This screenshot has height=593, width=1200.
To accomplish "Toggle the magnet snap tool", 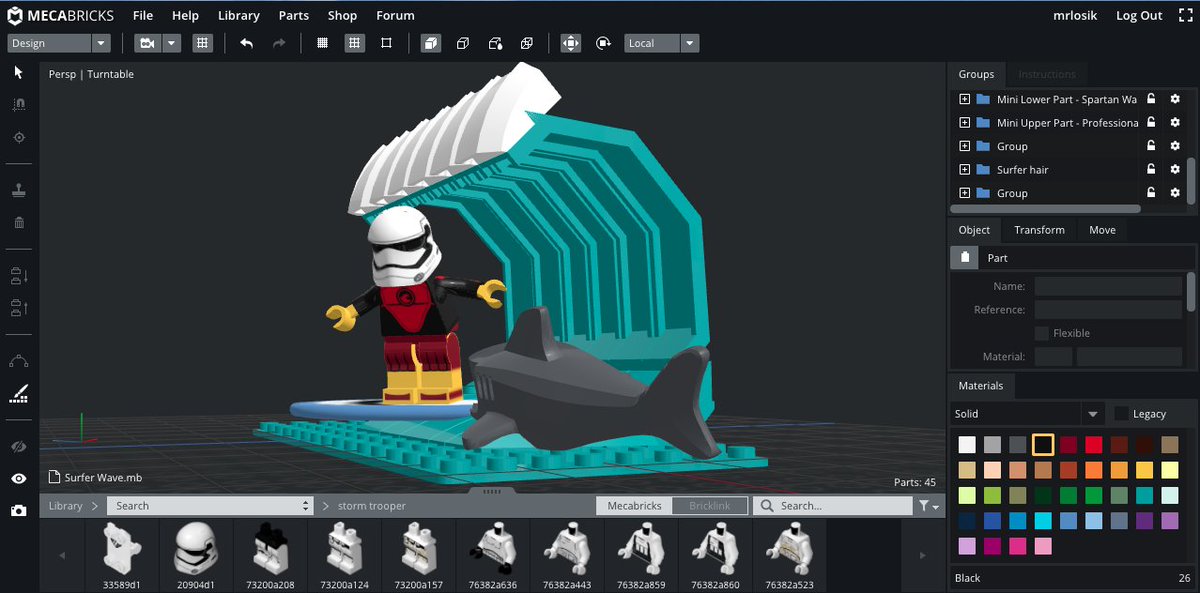I will point(18,104).
